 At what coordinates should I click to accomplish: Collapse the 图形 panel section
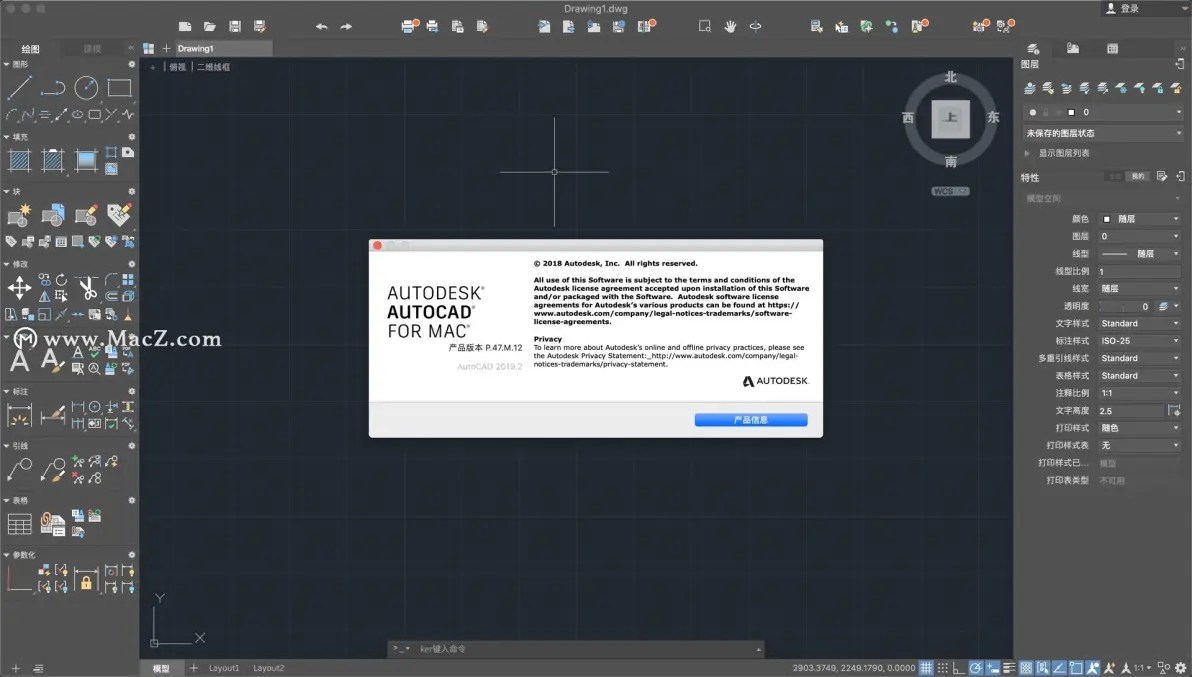tap(7, 65)
